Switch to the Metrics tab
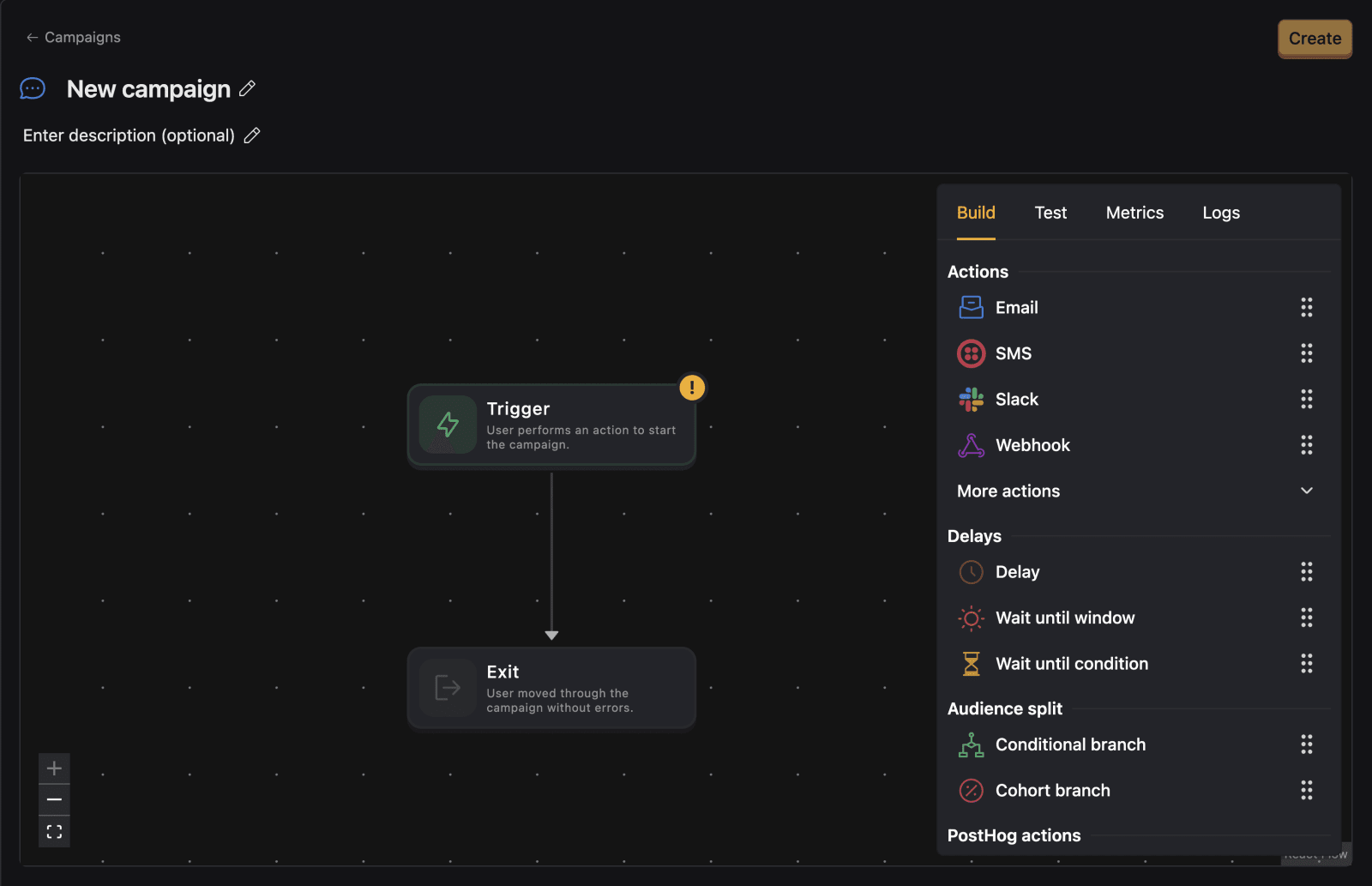The height and width of the screenshot is (886, 1372). [1134, 213]
